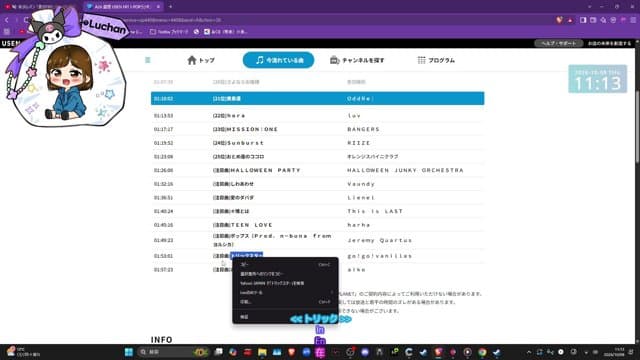Choose コピー in the context menu

point(285,264)
